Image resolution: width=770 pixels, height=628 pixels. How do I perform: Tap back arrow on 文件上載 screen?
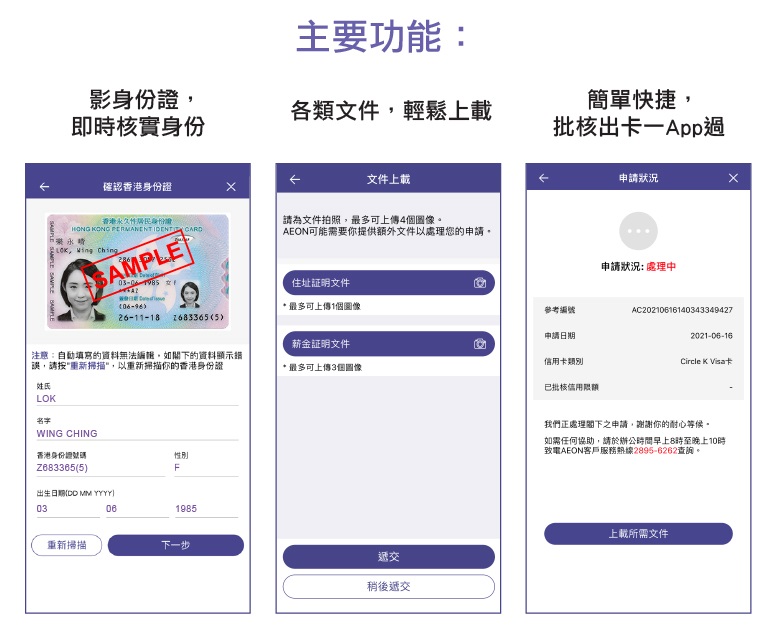click(x=295, y=180)
